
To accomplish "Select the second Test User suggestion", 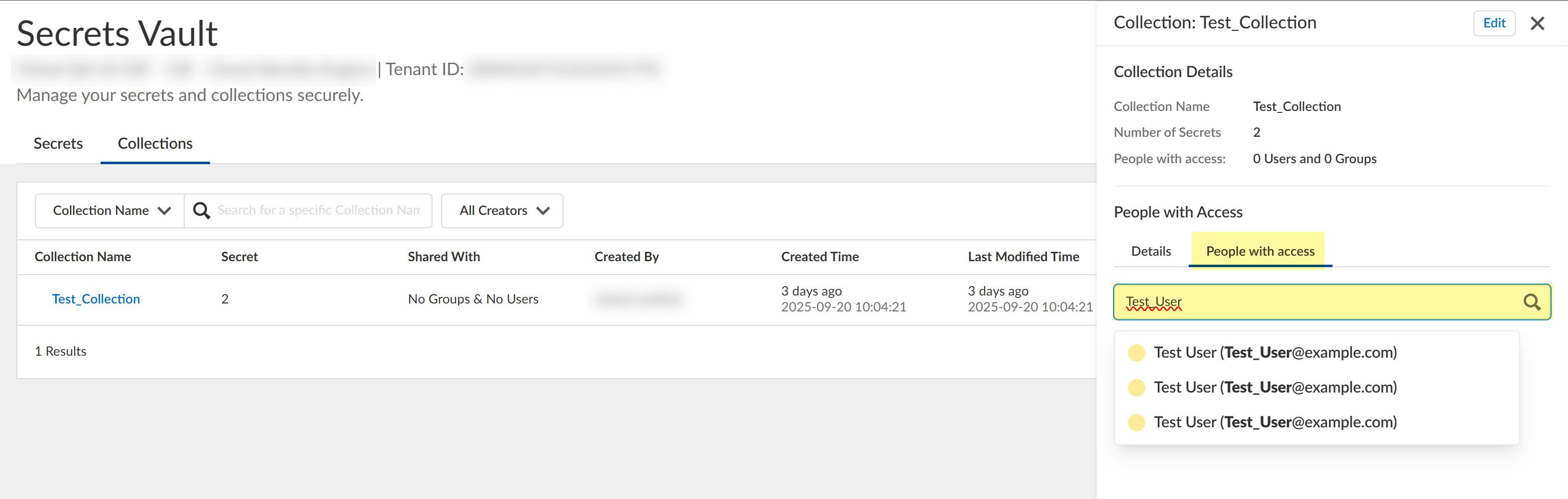I will [1275, 388].
